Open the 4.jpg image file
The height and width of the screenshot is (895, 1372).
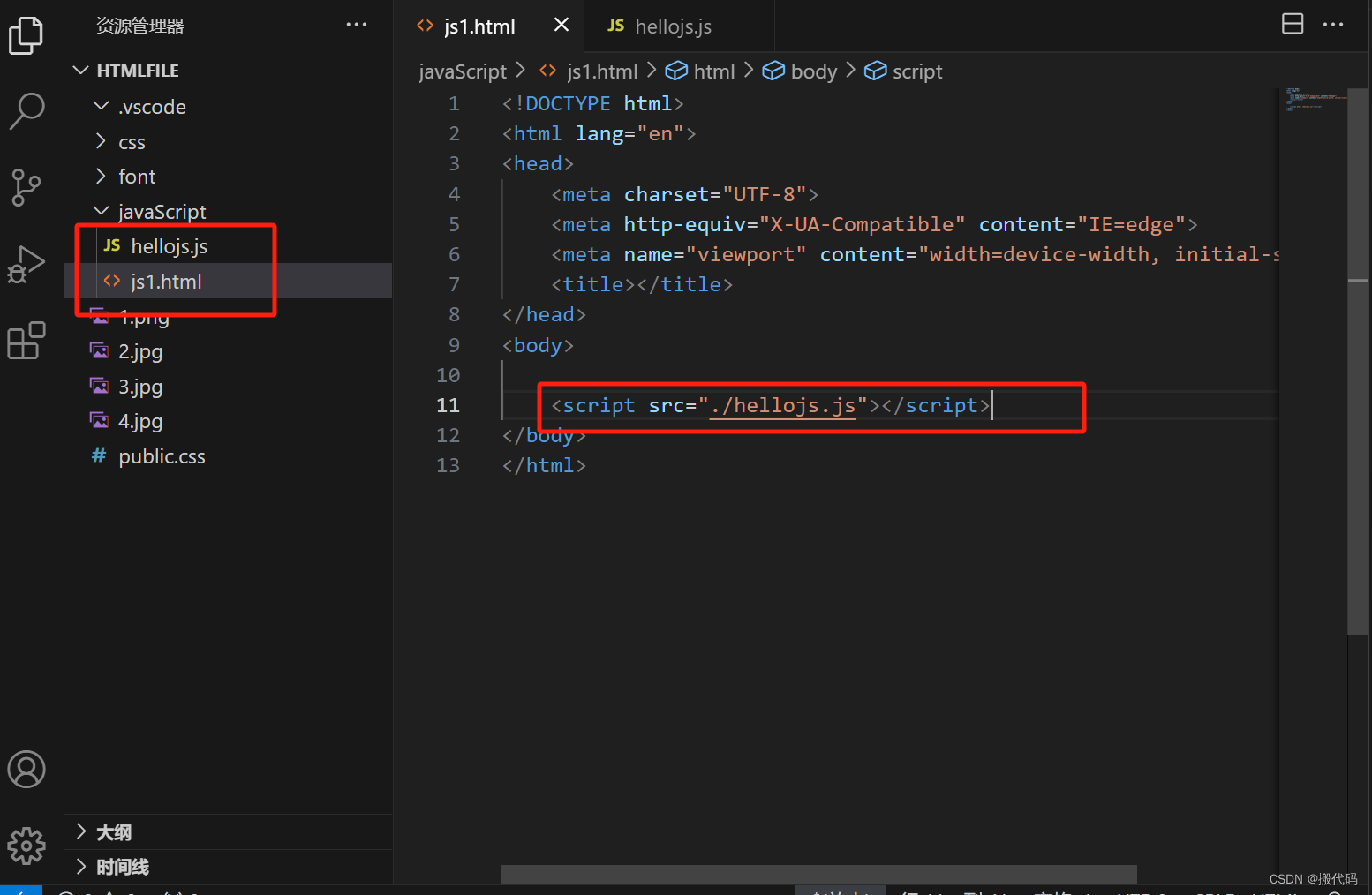click(228, 421)
